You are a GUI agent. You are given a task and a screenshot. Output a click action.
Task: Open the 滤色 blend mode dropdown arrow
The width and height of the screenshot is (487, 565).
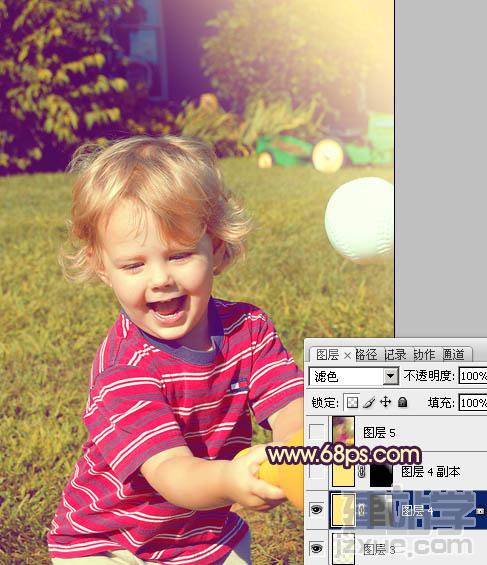pos(390,377)
